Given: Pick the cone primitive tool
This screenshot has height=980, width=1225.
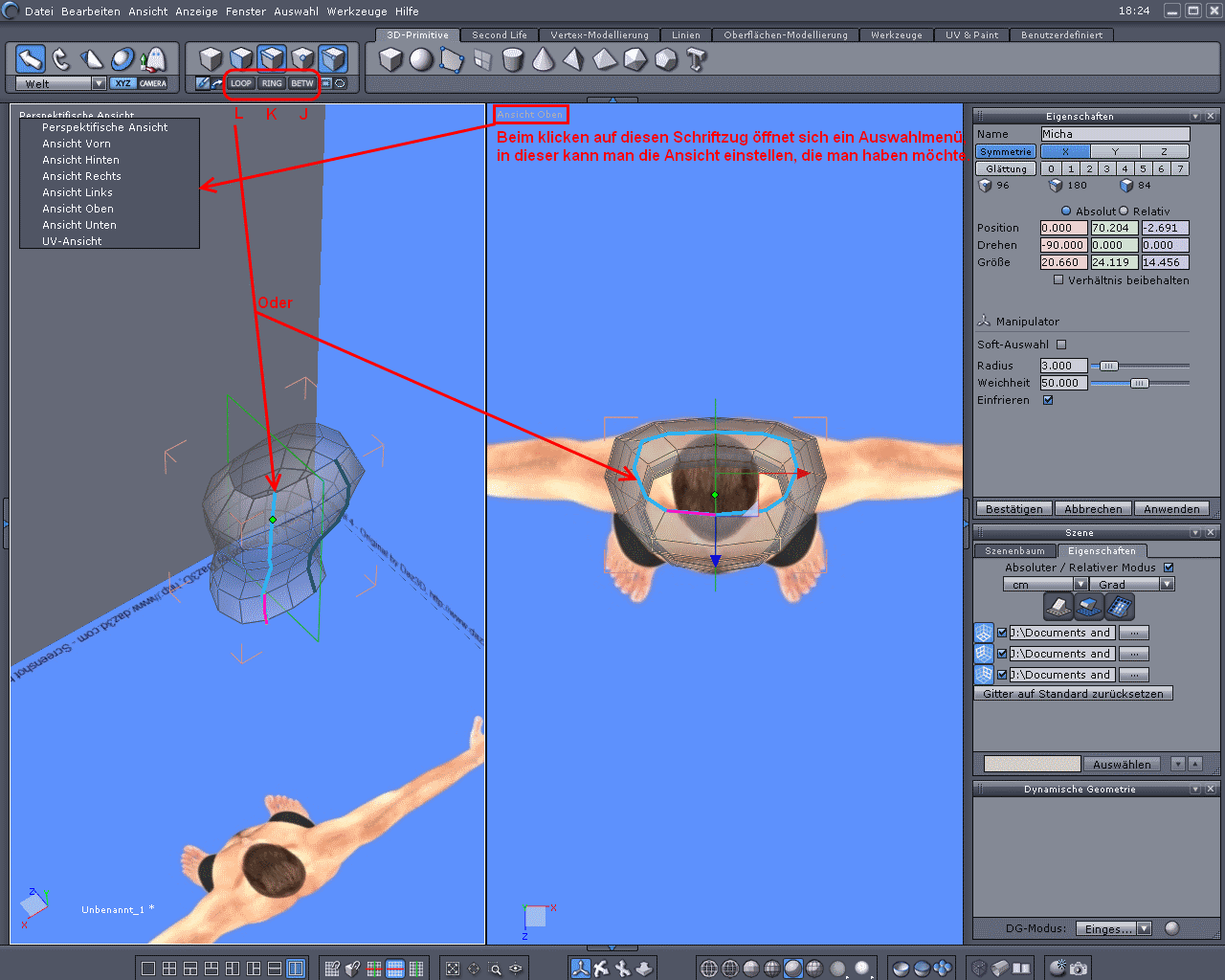Looking at the screenshot, I should click(543, 60).
